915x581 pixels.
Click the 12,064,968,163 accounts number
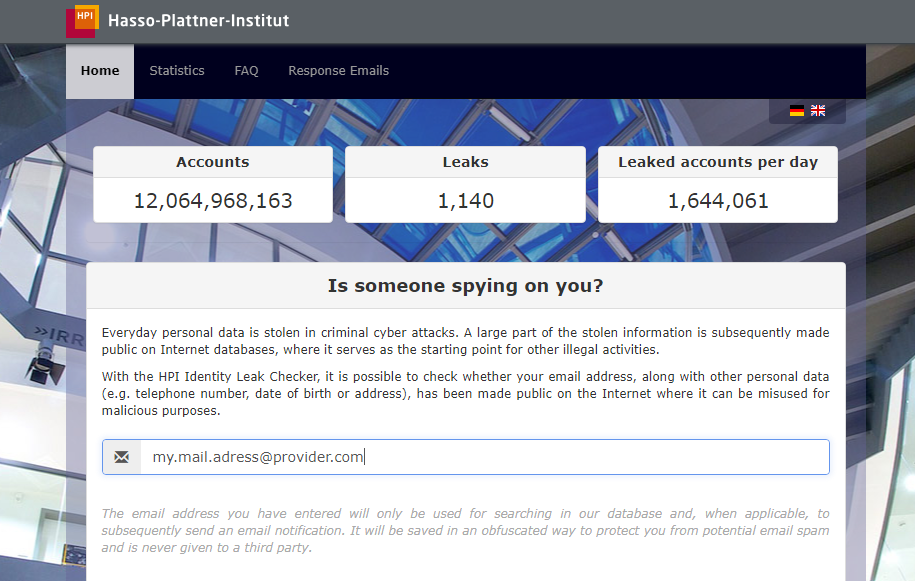[213, 201]
